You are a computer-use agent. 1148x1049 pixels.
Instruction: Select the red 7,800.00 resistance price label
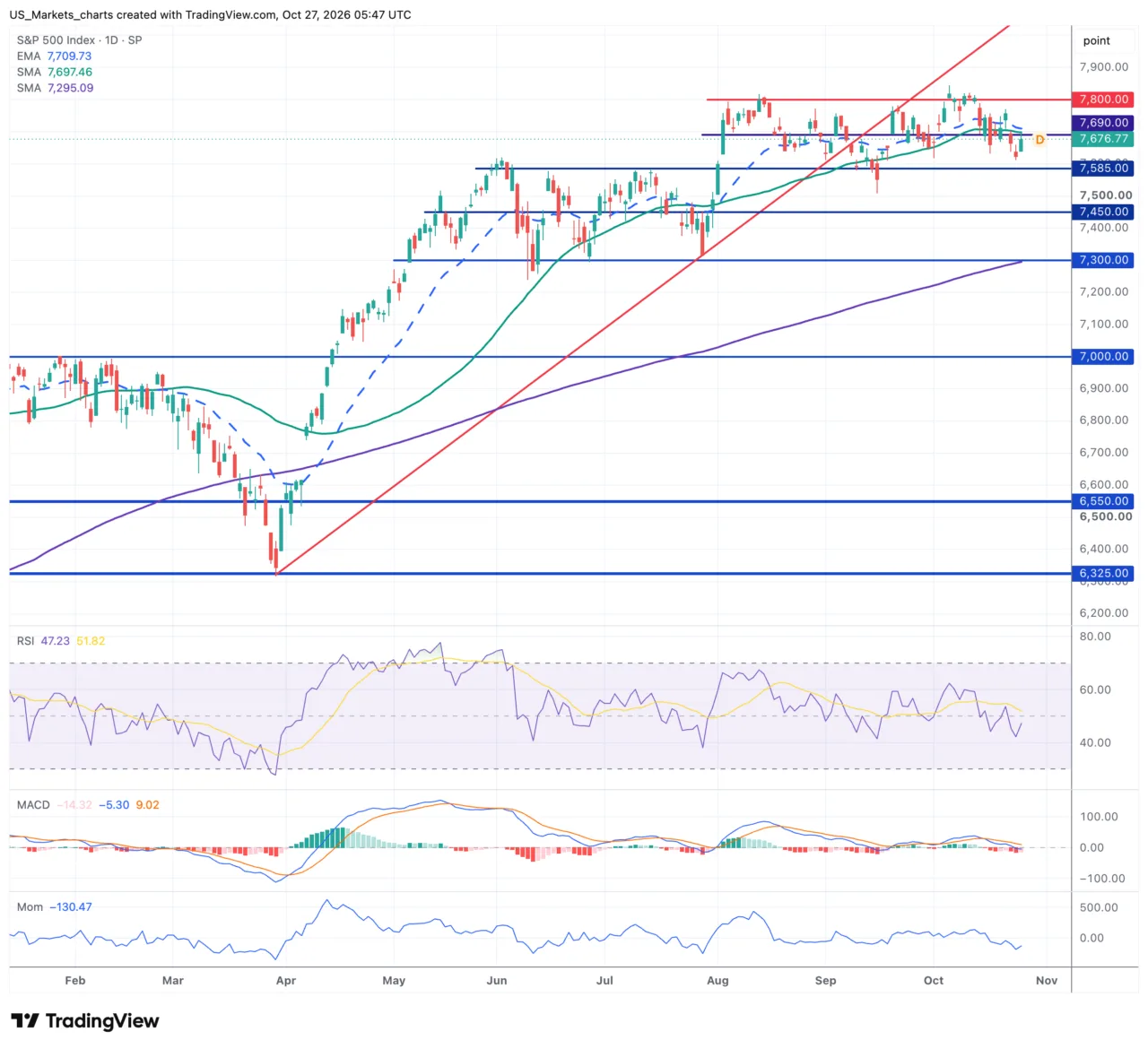coord(1104,100)
